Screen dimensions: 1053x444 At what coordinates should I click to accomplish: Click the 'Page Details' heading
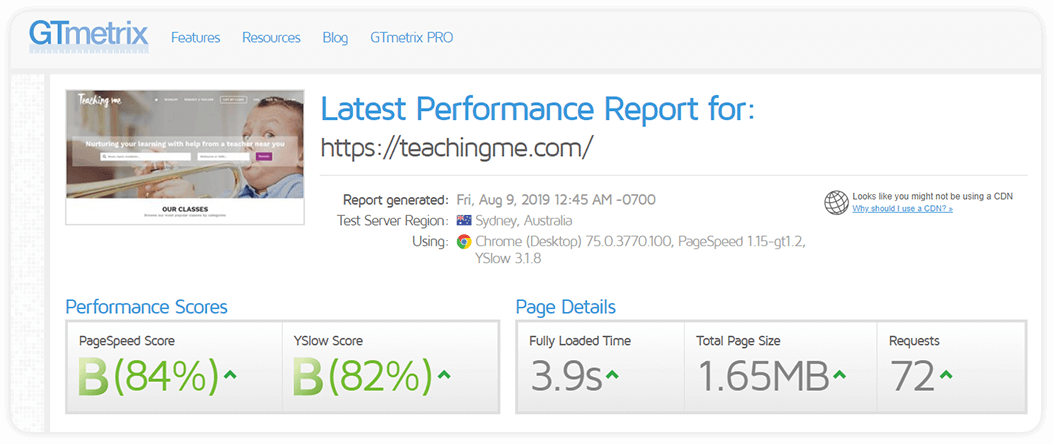565,308
